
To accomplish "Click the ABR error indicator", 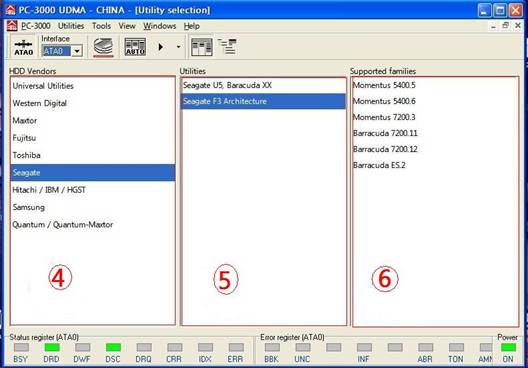I will tap(425, 347).
